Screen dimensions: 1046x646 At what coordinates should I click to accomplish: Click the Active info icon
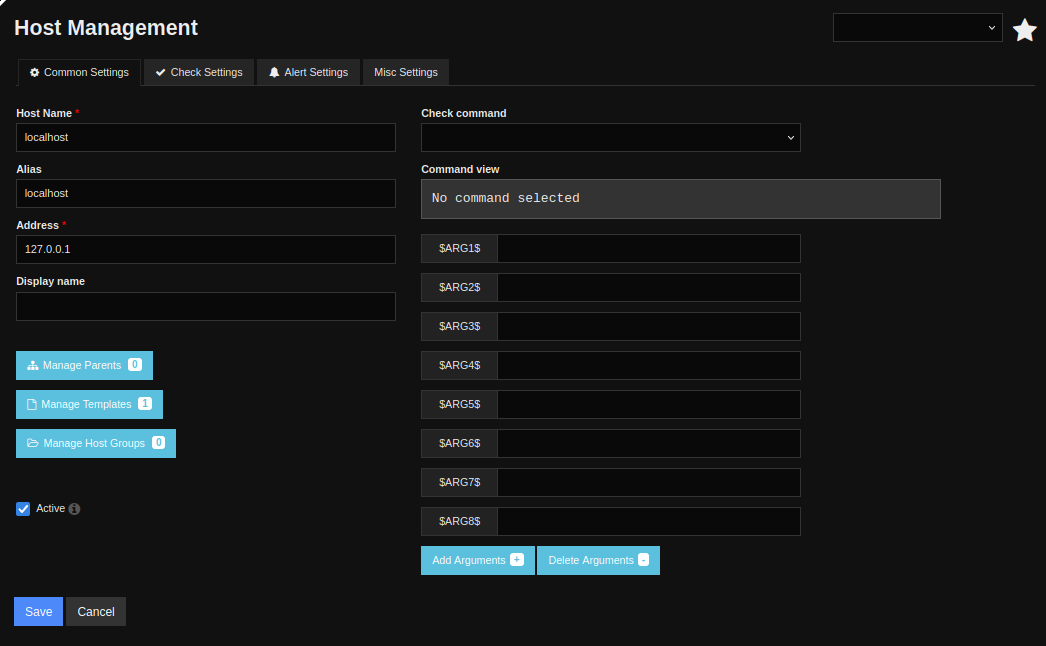pyautogui.click(x=74, y=509)
